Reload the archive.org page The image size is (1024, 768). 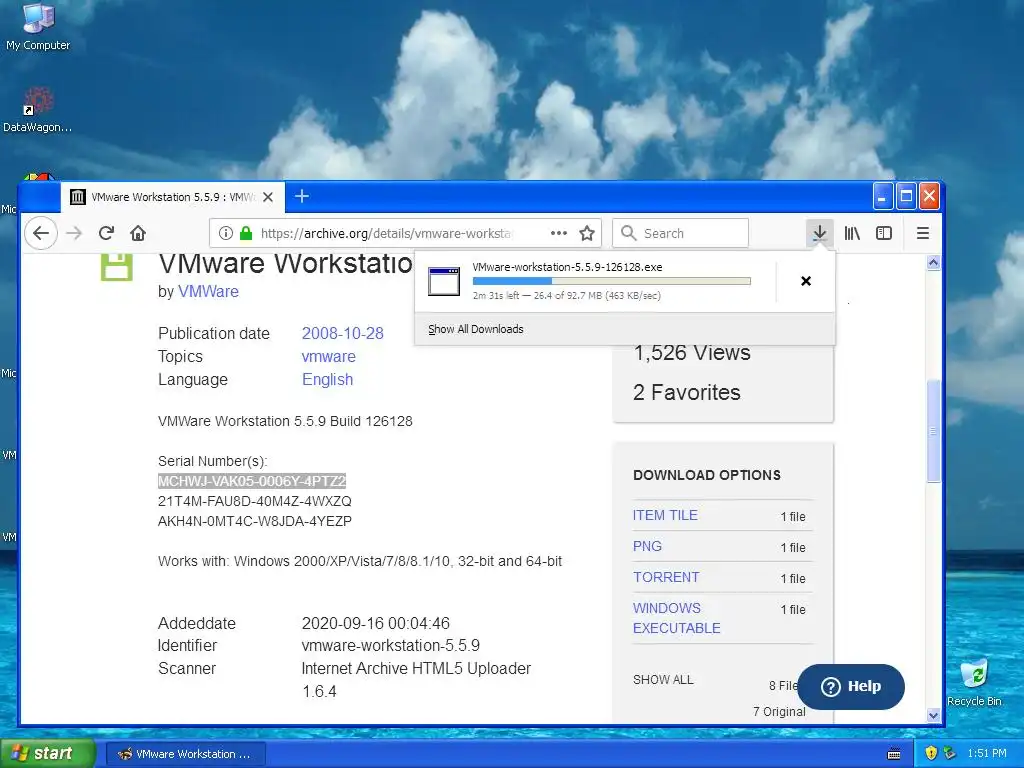[106, 233]
